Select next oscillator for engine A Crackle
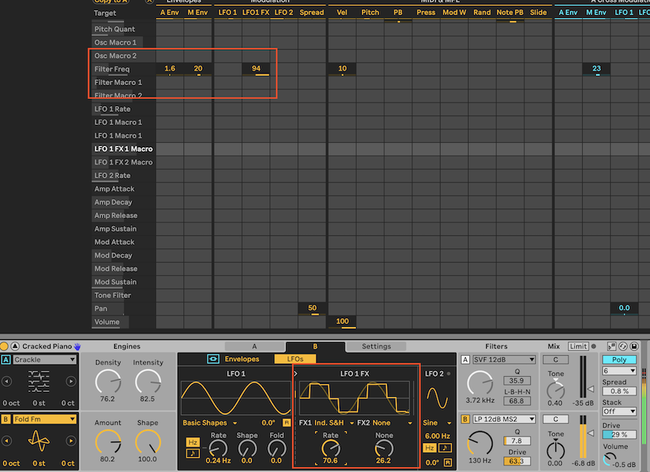This screenshot has width=650, height=472. click(71, 381)
